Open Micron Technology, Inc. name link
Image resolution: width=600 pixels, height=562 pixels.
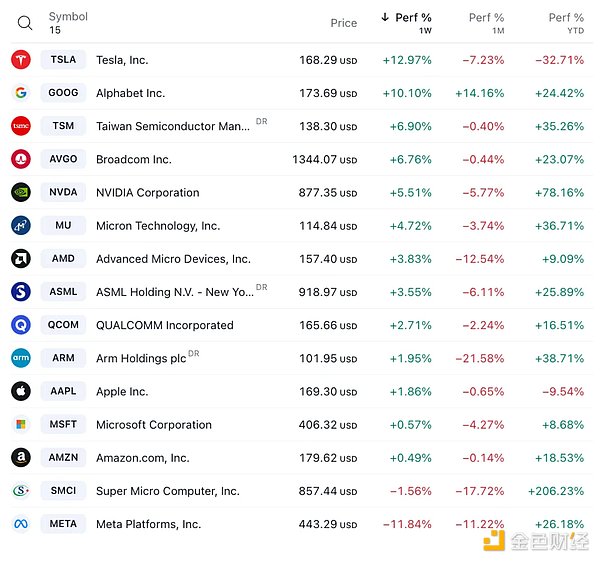click(158, 226)
